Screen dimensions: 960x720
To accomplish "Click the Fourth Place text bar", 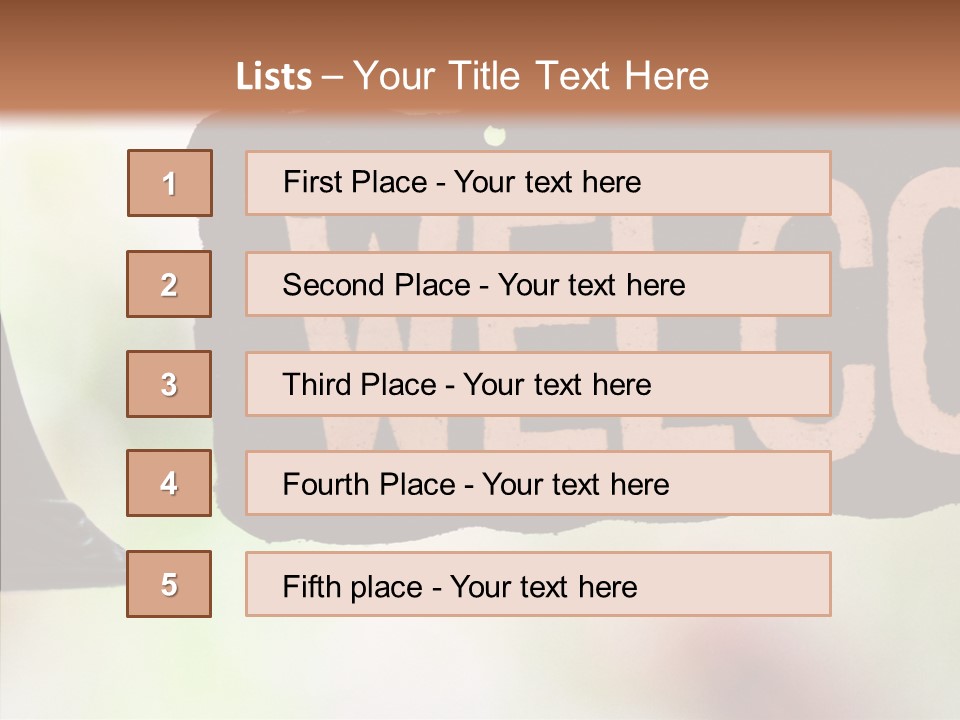I will coord(538,483).
